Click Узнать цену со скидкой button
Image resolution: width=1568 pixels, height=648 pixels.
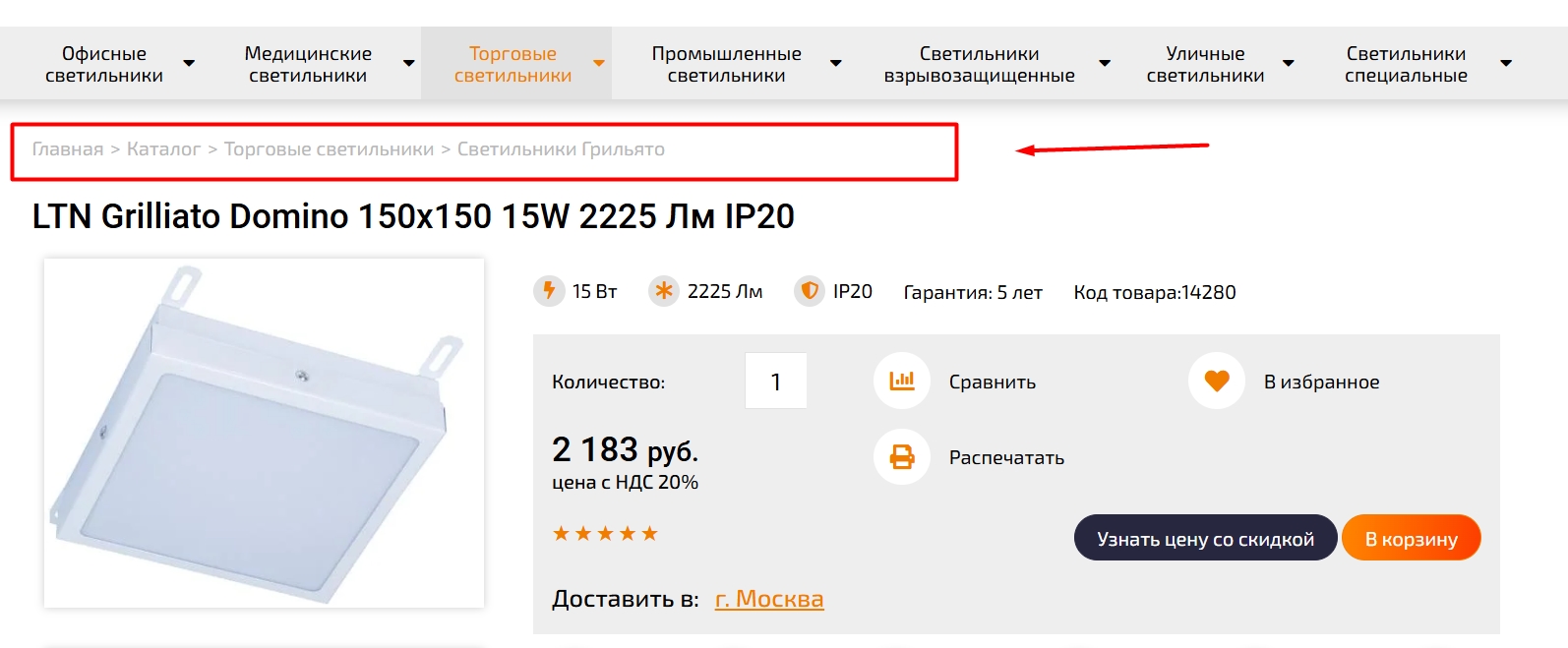pyautogui.click(x=1205, y=538)
